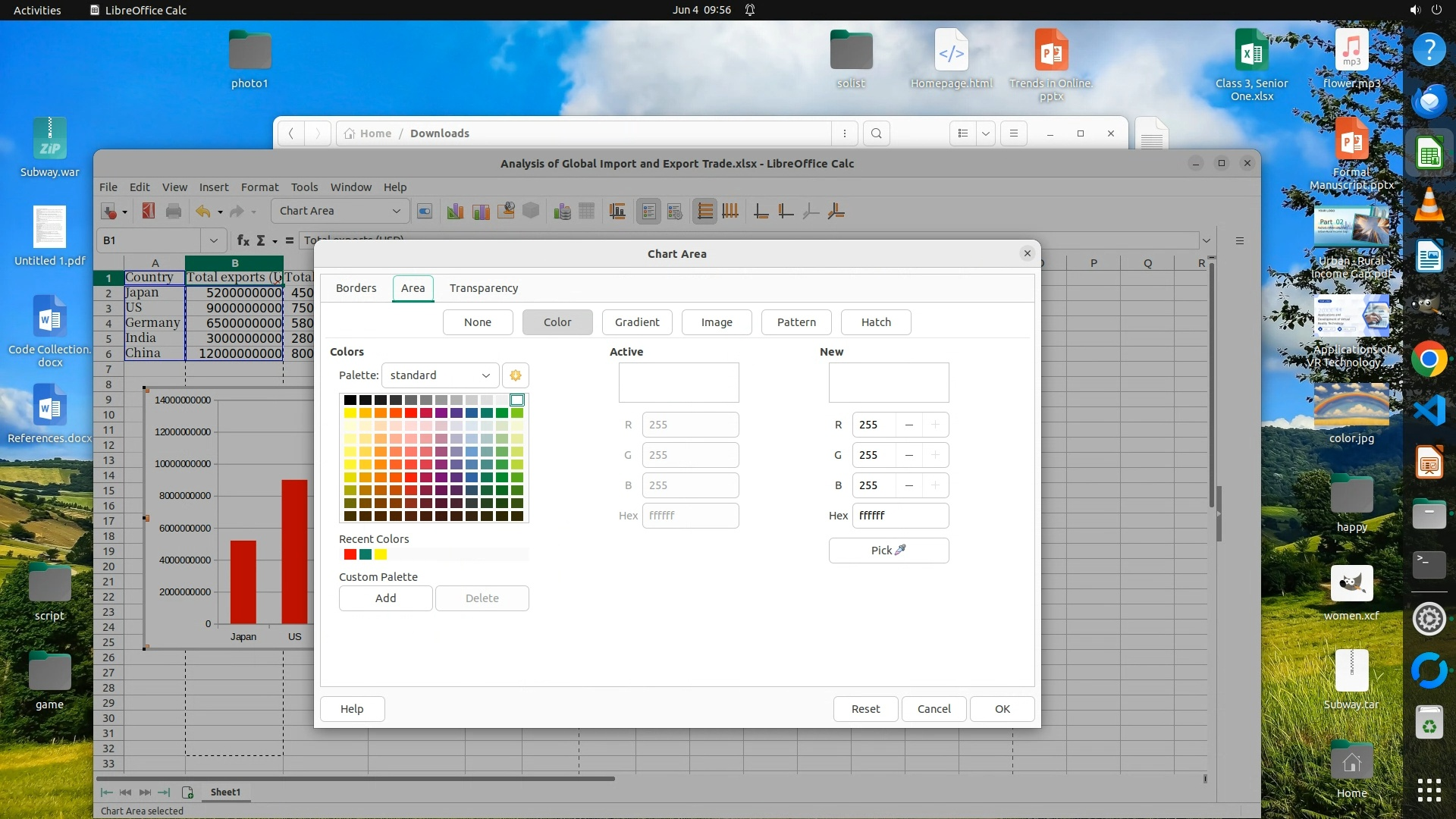Click the Add custom palette button
This screenshot has width=1456, height=819.
(x=385, y=598)
